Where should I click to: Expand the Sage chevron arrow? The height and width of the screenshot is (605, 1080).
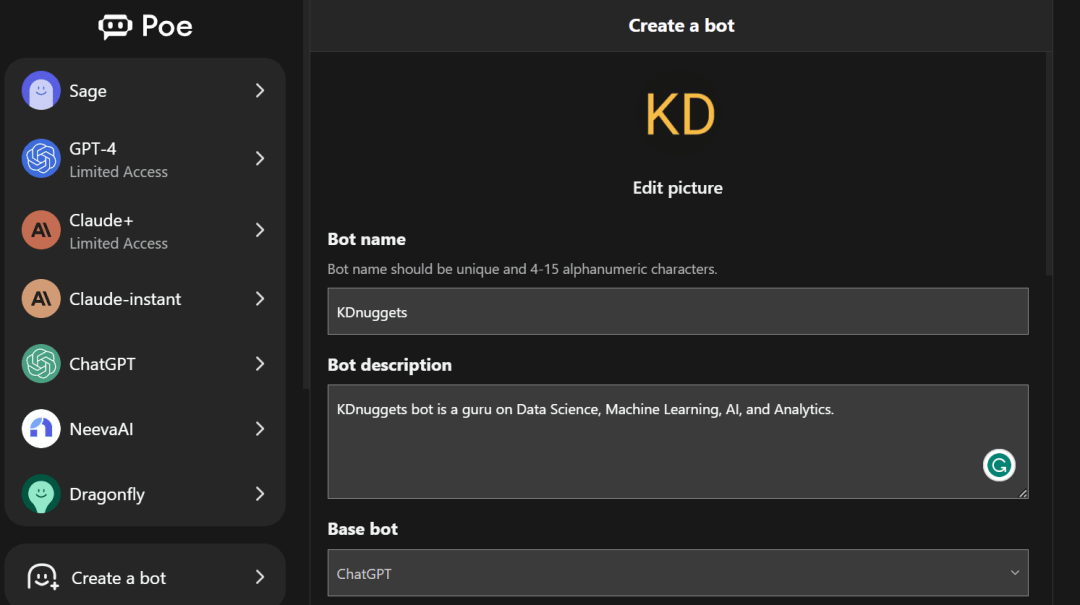pyautogui.click(x=260, y=91)
